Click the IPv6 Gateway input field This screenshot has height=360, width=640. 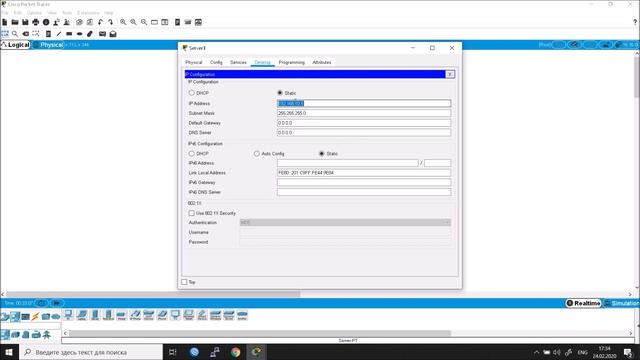pyautogui.click(x=364, y=182)
